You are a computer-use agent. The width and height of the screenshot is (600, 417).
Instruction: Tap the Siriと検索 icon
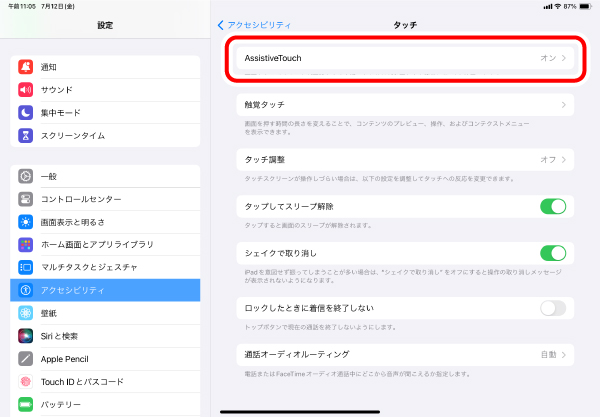(x=26, y=336)
